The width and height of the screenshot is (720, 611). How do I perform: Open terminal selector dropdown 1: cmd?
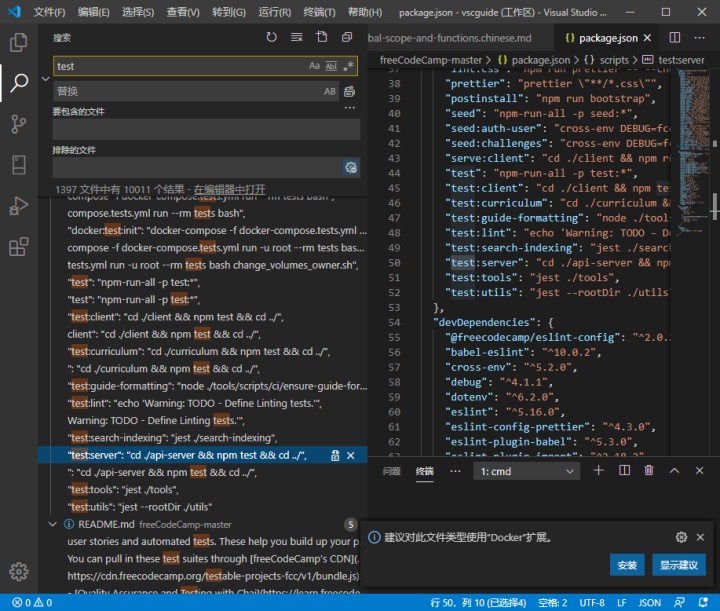[x=527, y=471]
